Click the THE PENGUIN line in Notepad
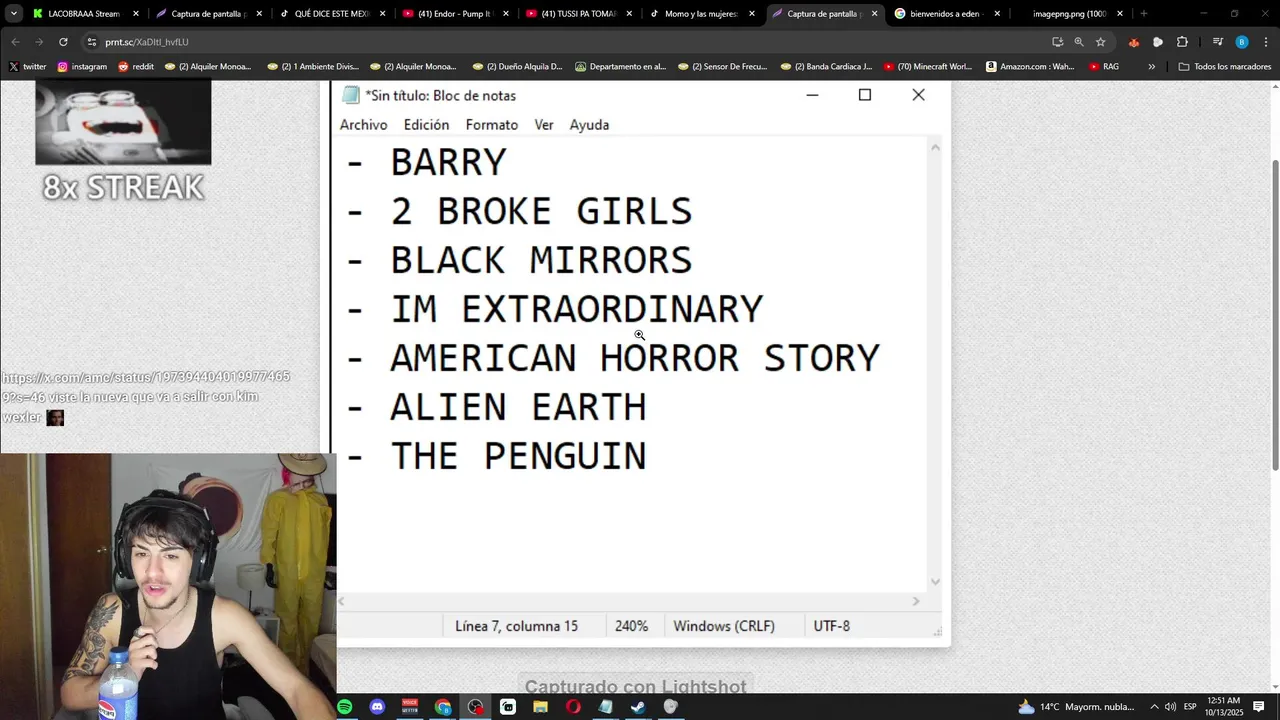The image size is (1280, 720). click(496, 456)
